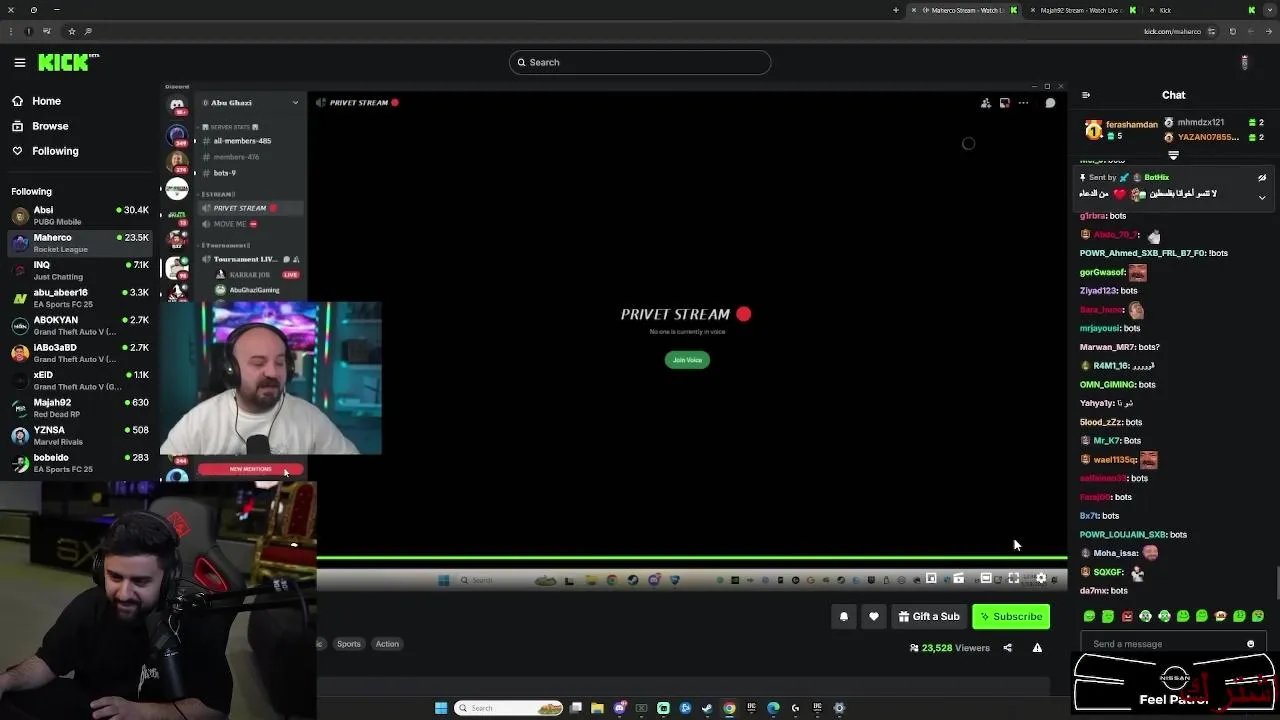Open Discord home direct messages icon
Viewport: 1280px width, 720px height.
click(x=177, y=105)
